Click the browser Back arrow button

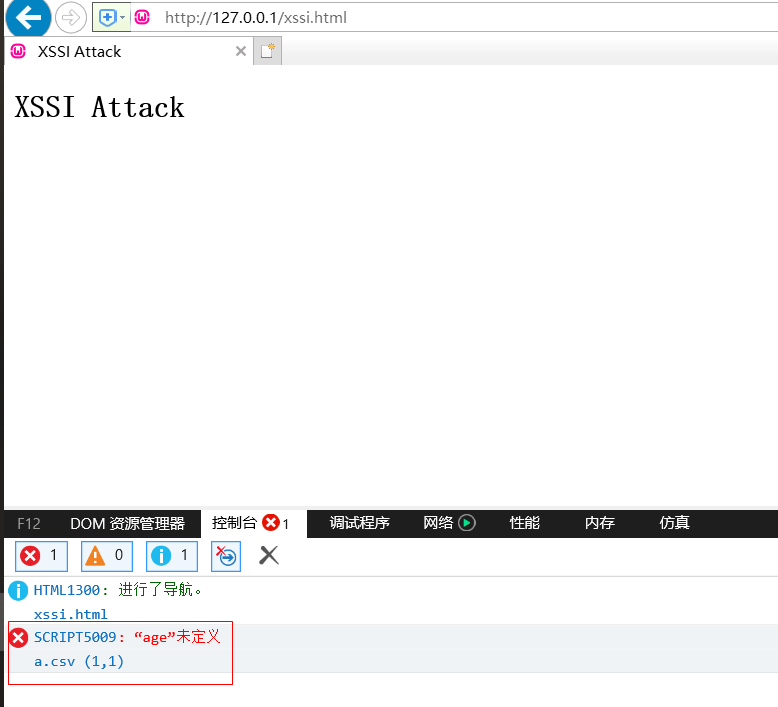click(28, 17)
